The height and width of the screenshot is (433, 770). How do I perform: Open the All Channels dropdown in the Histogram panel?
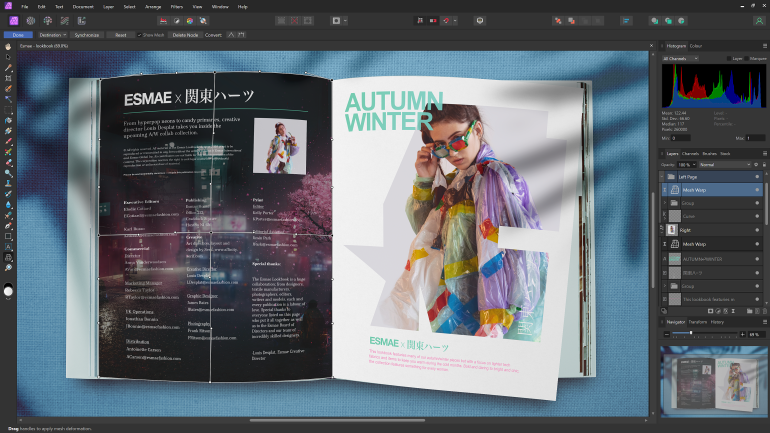point(680,58)
